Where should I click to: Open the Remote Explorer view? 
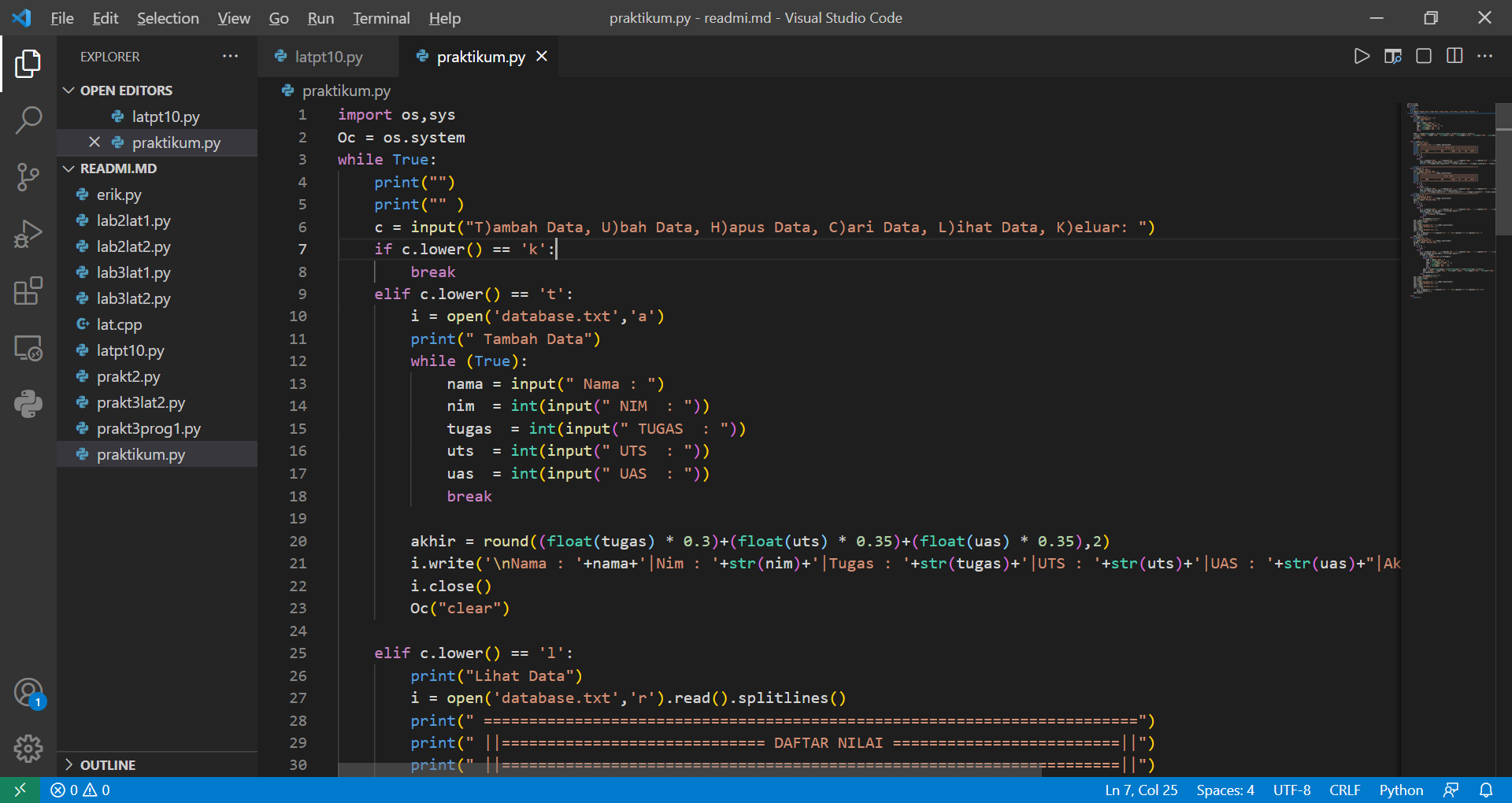[x=29, y=347]
